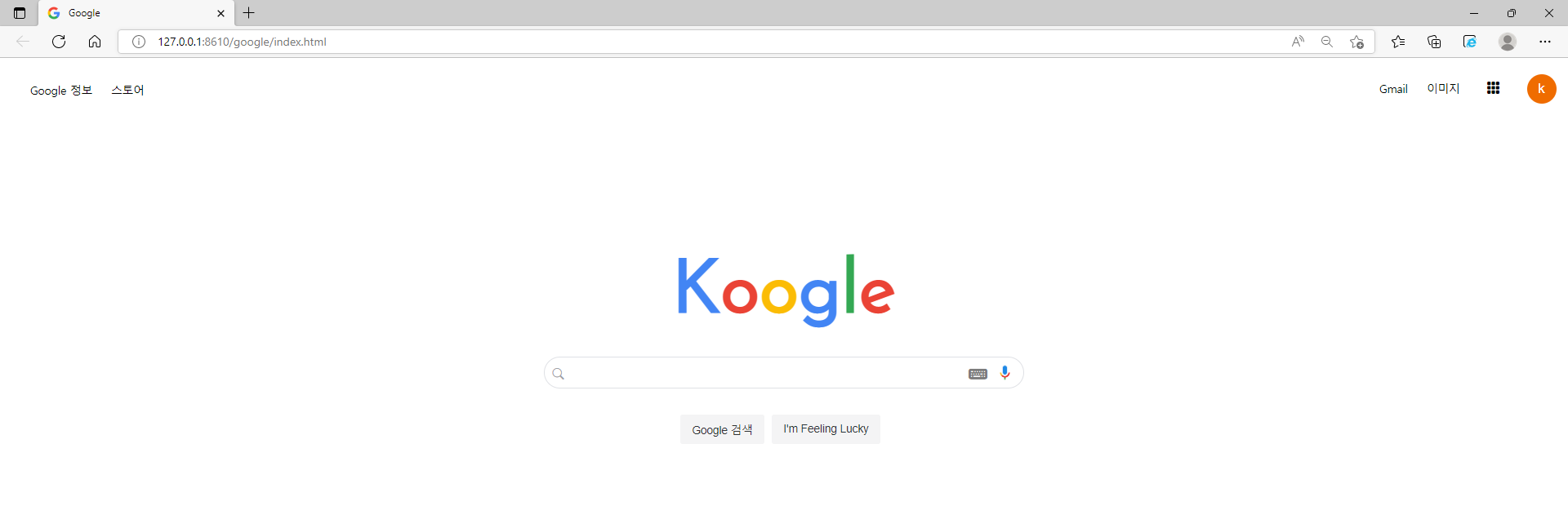Image resolution: width=1568 pixels, height=506 pixels.
Task: Click I'm Feeling Lucky button
Action: point(826,429)
